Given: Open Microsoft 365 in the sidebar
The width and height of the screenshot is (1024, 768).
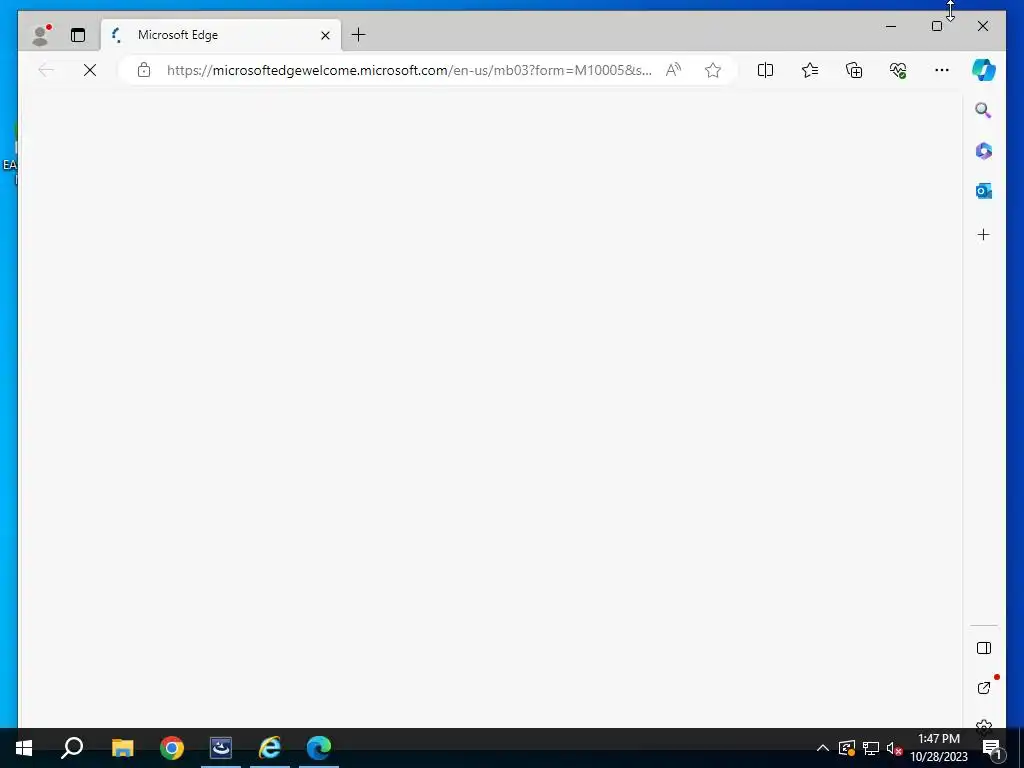Looking at the screenshot, I should (984, 151).
